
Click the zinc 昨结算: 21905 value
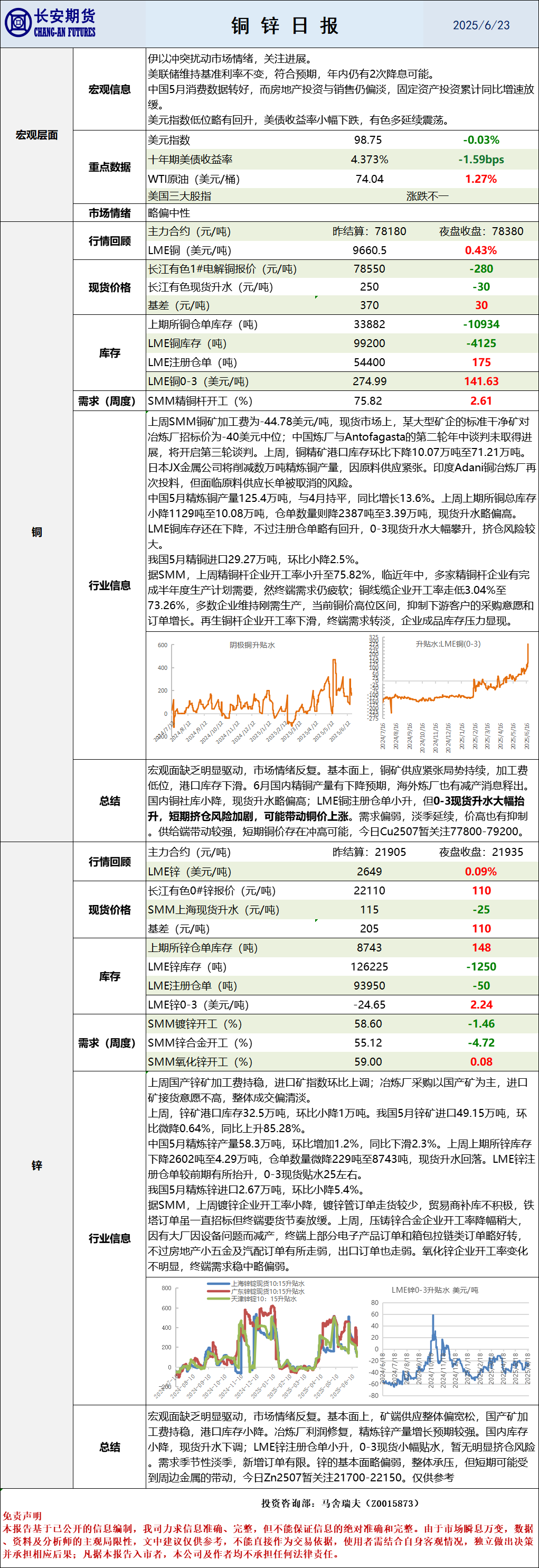click(x=369, y=852)
